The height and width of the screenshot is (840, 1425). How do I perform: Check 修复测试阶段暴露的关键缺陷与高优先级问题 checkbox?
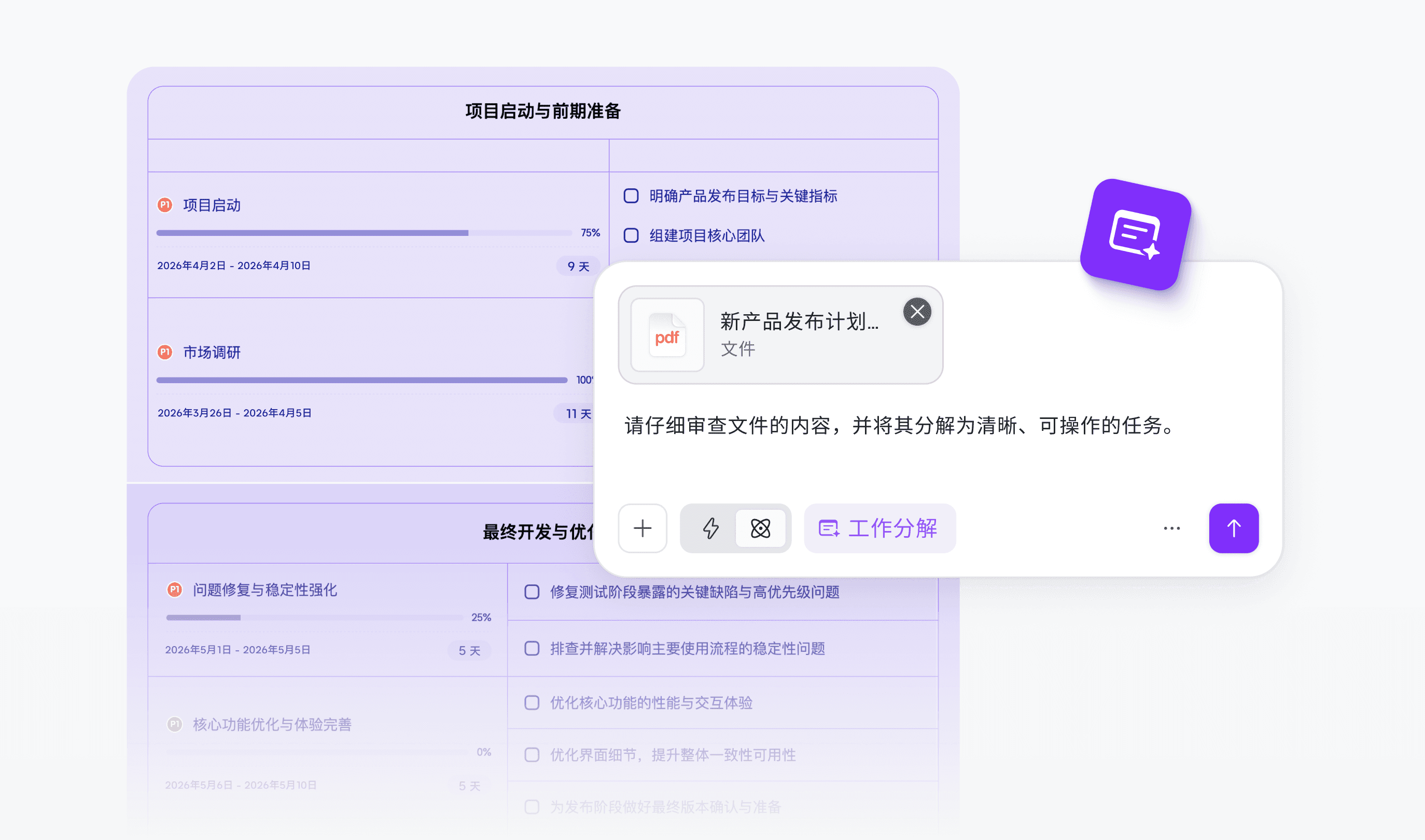pos(532,592)
